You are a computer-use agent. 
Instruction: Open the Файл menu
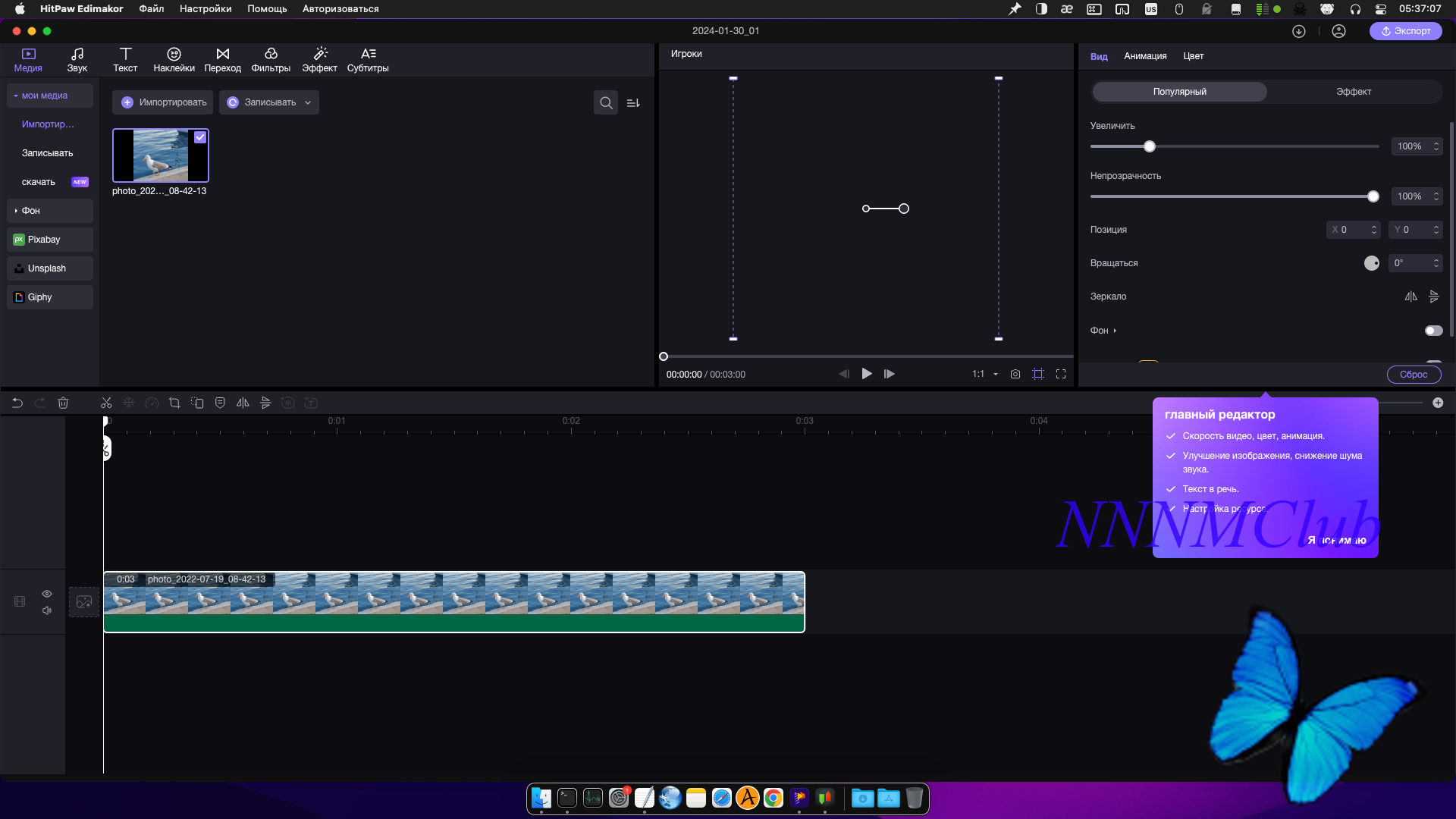pyautogui.click(x=152, y=9)
